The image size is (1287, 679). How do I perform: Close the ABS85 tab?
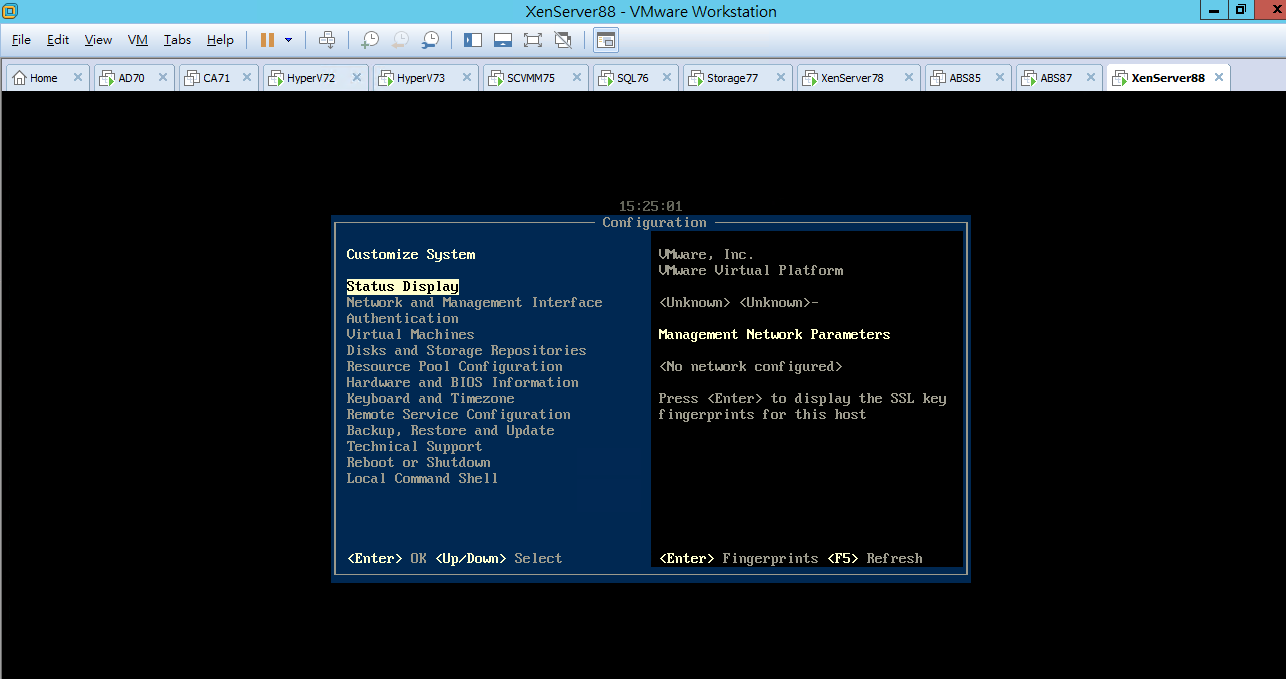pos(1000,78)
